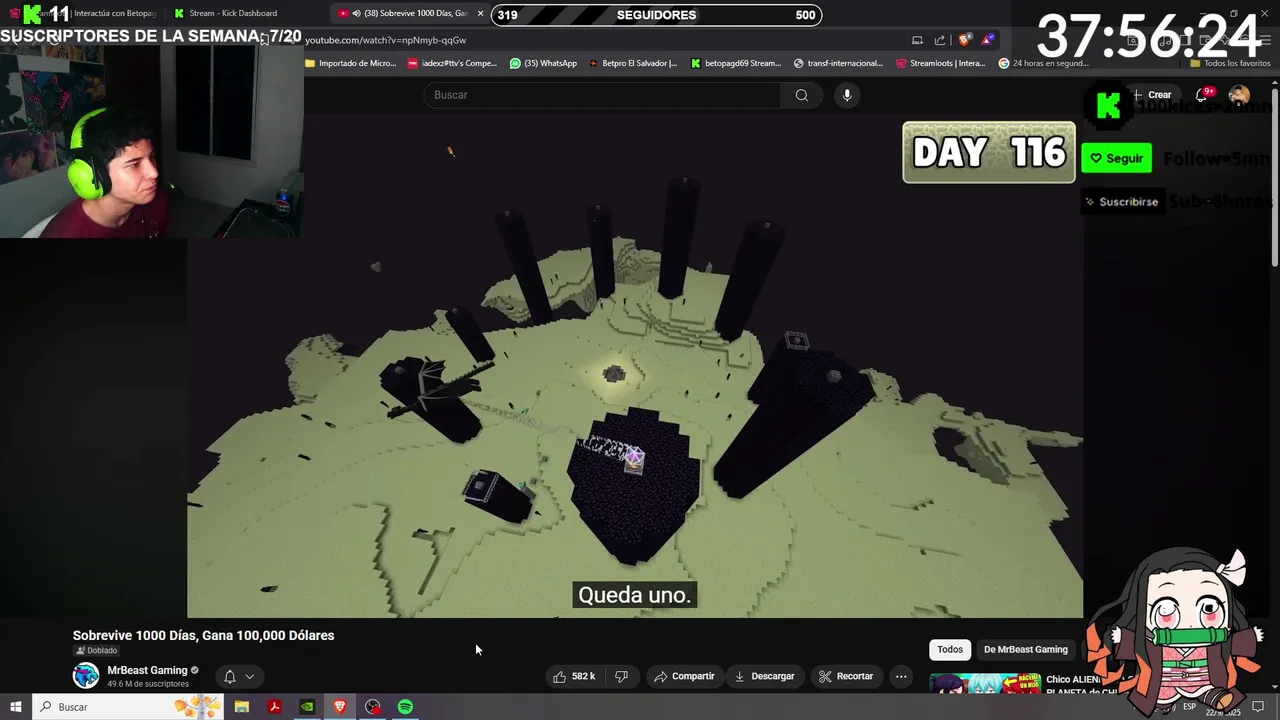Open Betpro El Salvador bookmark
This screenshot has height=720, width=1280.
[633, 63]
